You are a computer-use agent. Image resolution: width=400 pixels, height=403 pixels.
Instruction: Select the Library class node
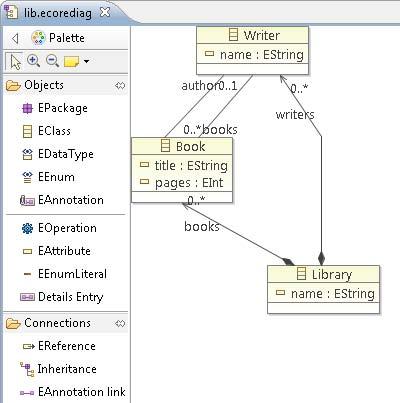[323, 289]
